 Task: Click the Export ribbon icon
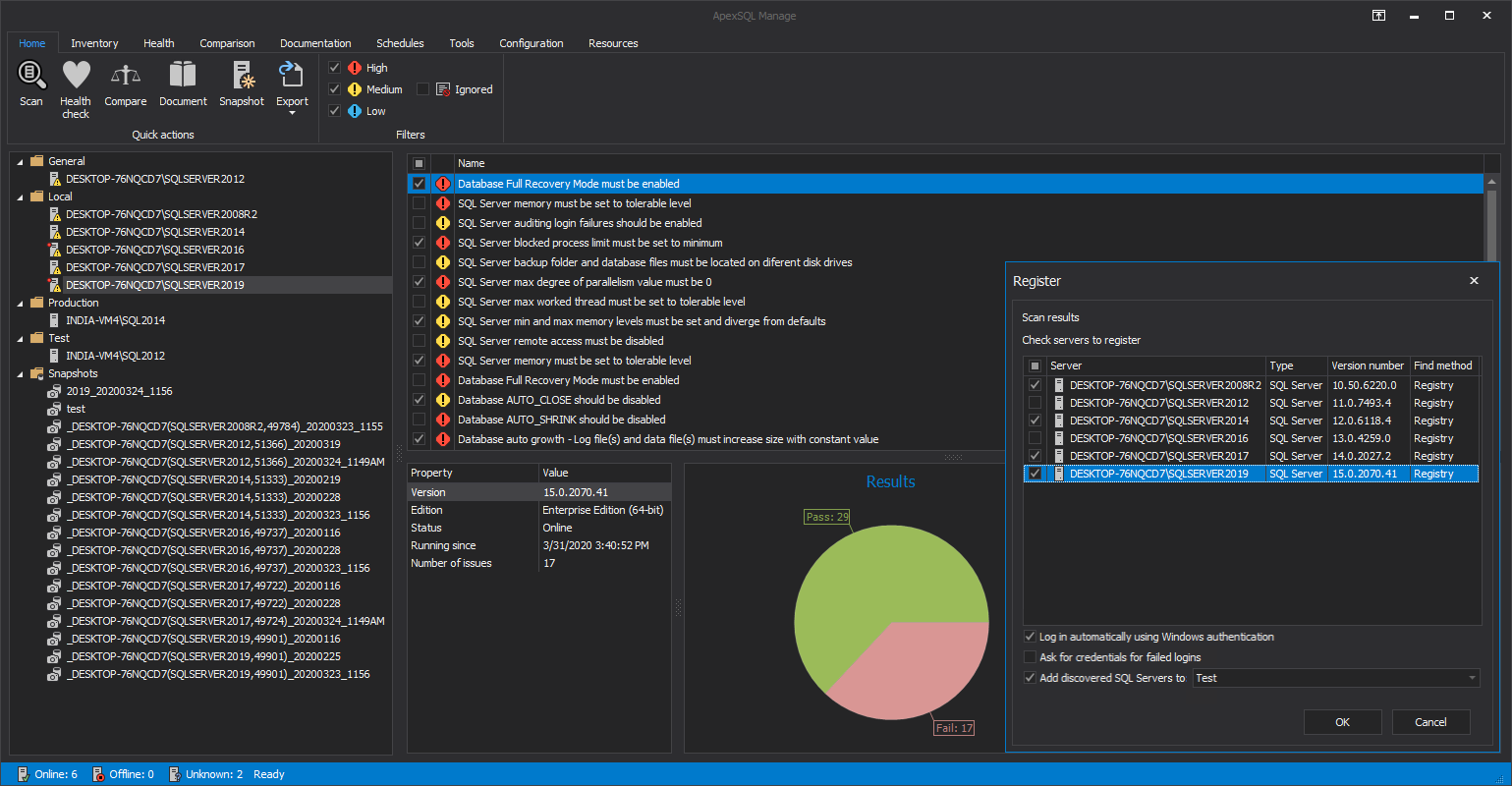click(292, 75)
